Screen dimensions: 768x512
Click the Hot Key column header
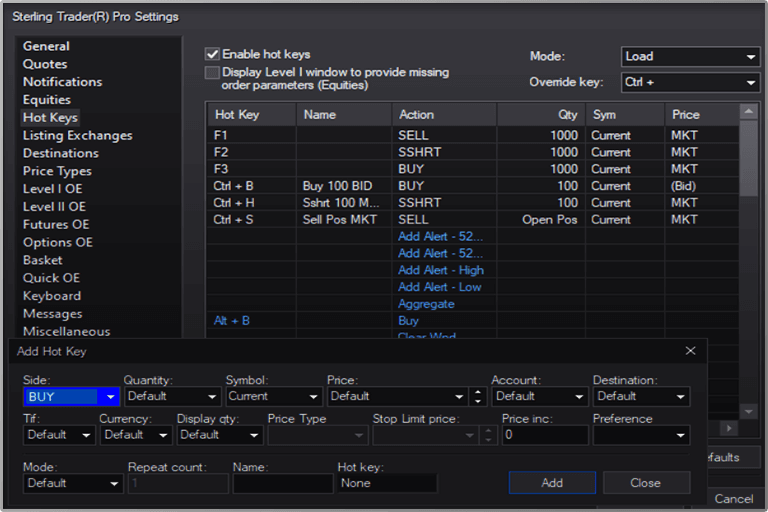click(252, 115)
